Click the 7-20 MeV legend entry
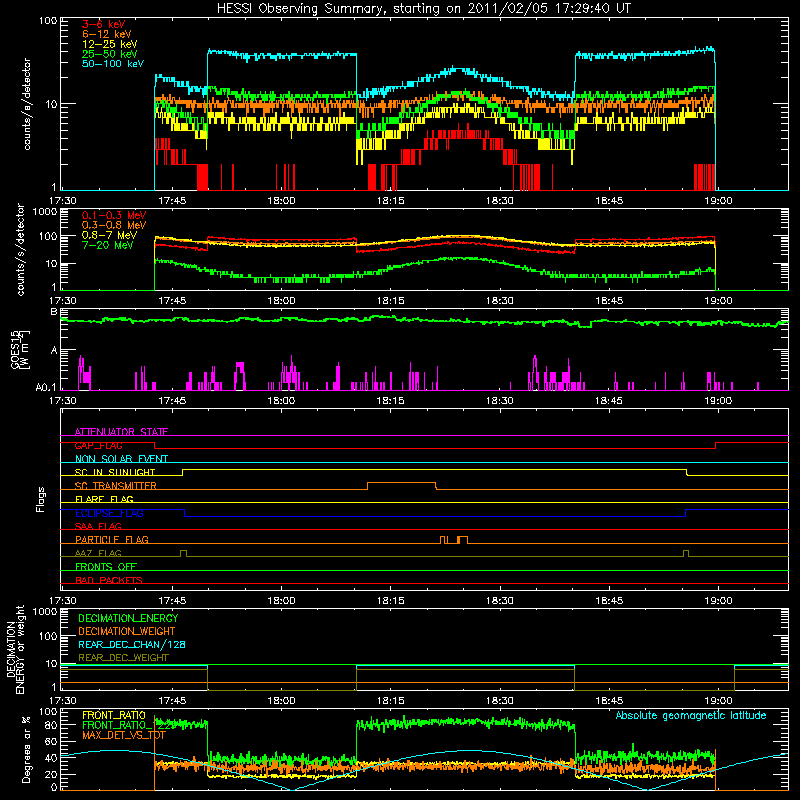Viewport: 800px width, 800px height. click(108, 245)
